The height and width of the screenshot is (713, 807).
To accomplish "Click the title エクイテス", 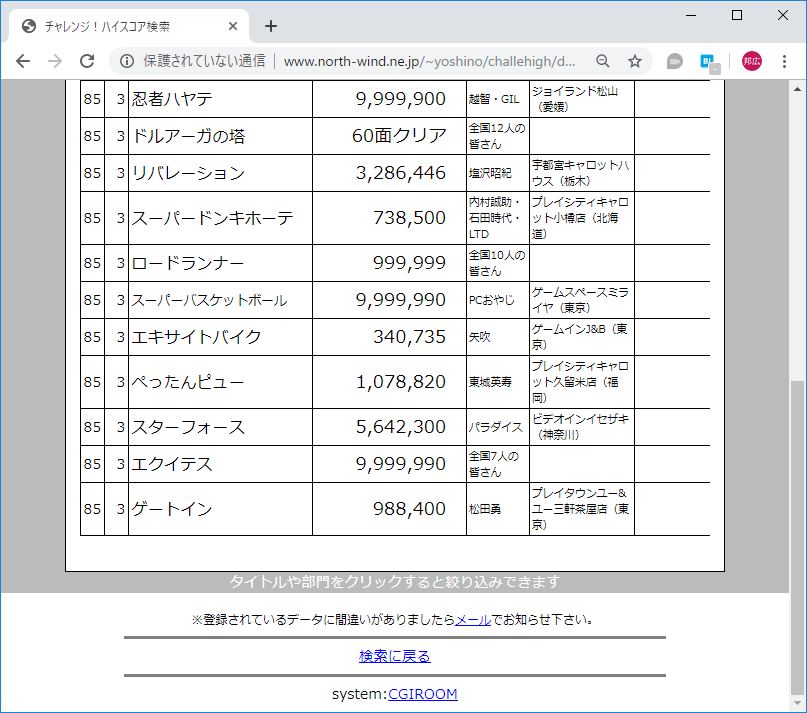I will click(x=171, y=464).
